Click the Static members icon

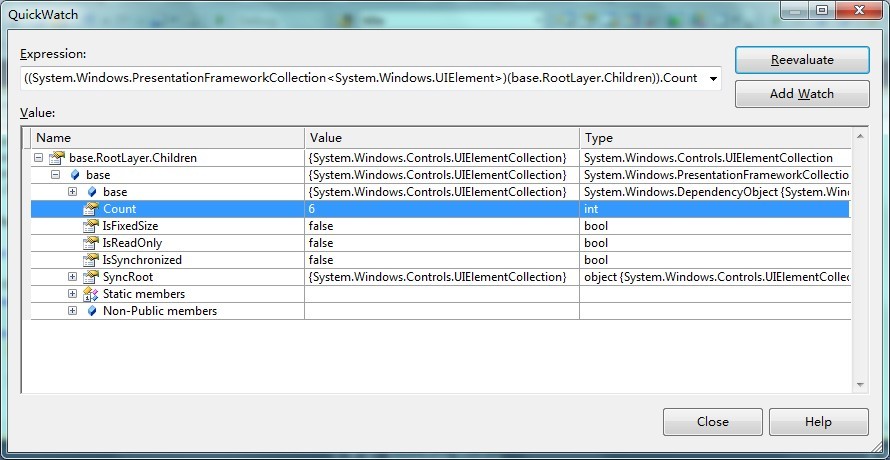pos(91,294)
